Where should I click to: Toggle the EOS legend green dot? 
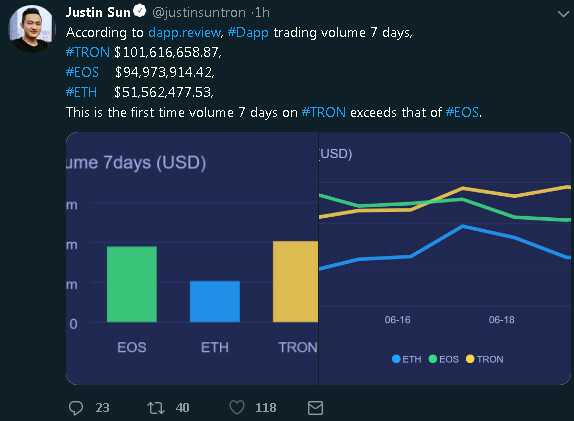pos(433,359)
